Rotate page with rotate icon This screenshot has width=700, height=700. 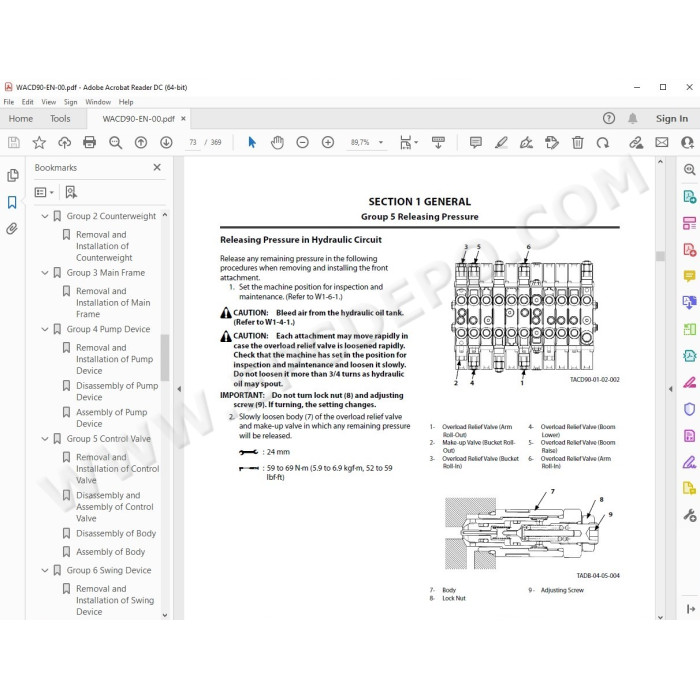coord(603,142)
